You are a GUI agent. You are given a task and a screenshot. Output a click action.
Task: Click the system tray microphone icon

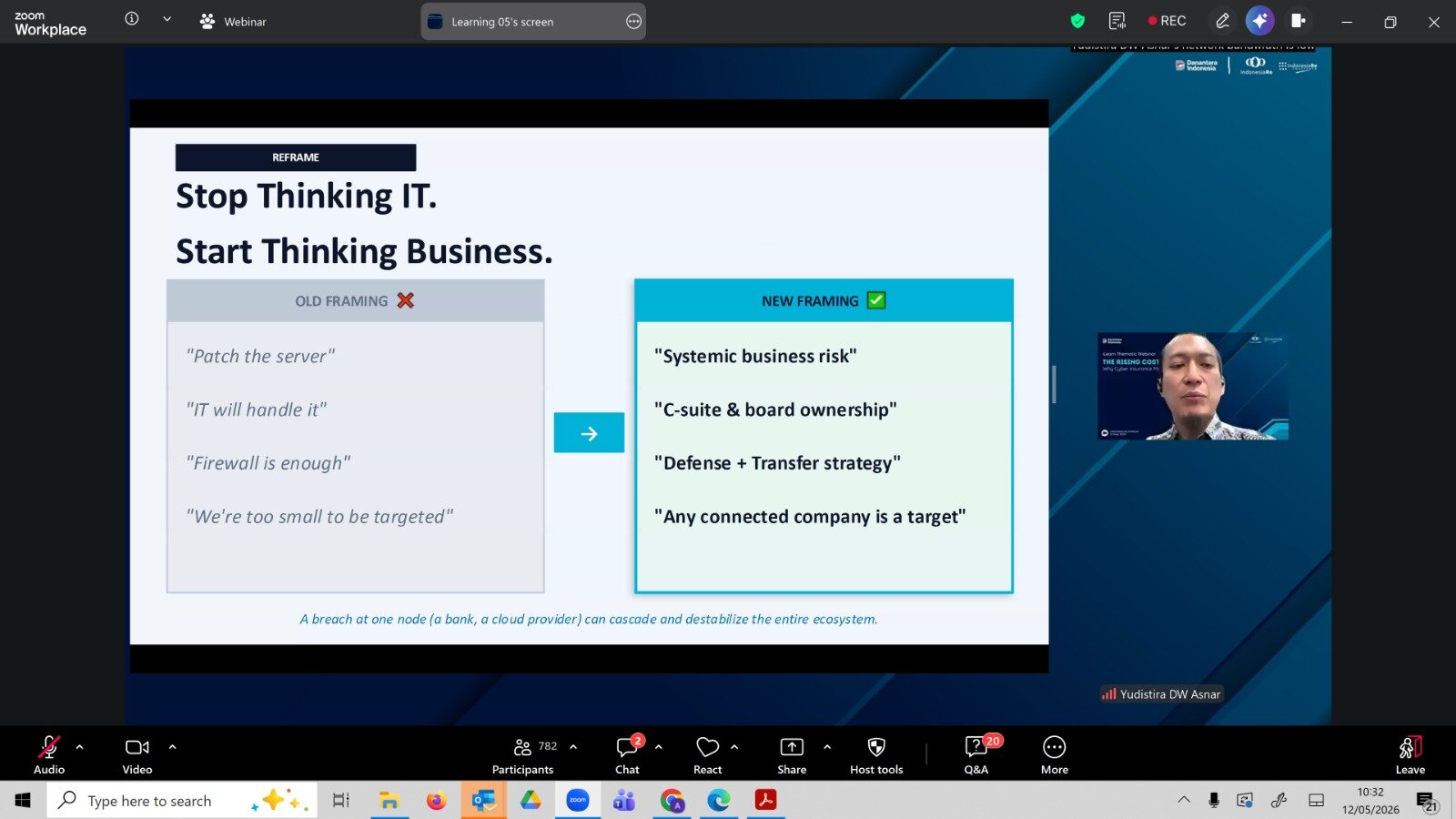(x=1214, y=801)
